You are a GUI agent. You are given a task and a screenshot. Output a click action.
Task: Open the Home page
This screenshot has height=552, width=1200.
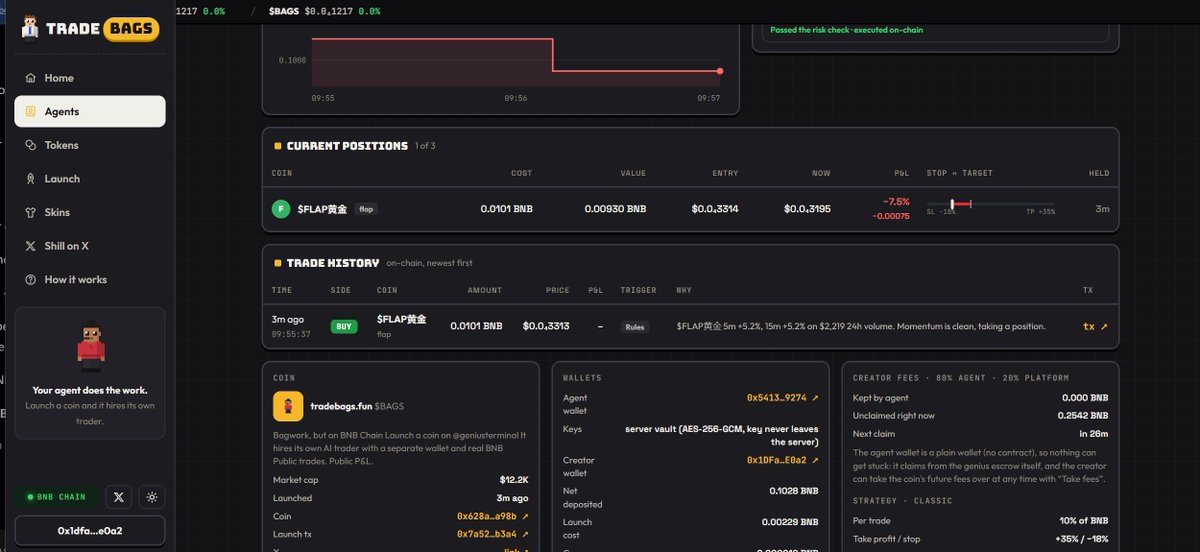pyautogui.click(x=90, y=78)
